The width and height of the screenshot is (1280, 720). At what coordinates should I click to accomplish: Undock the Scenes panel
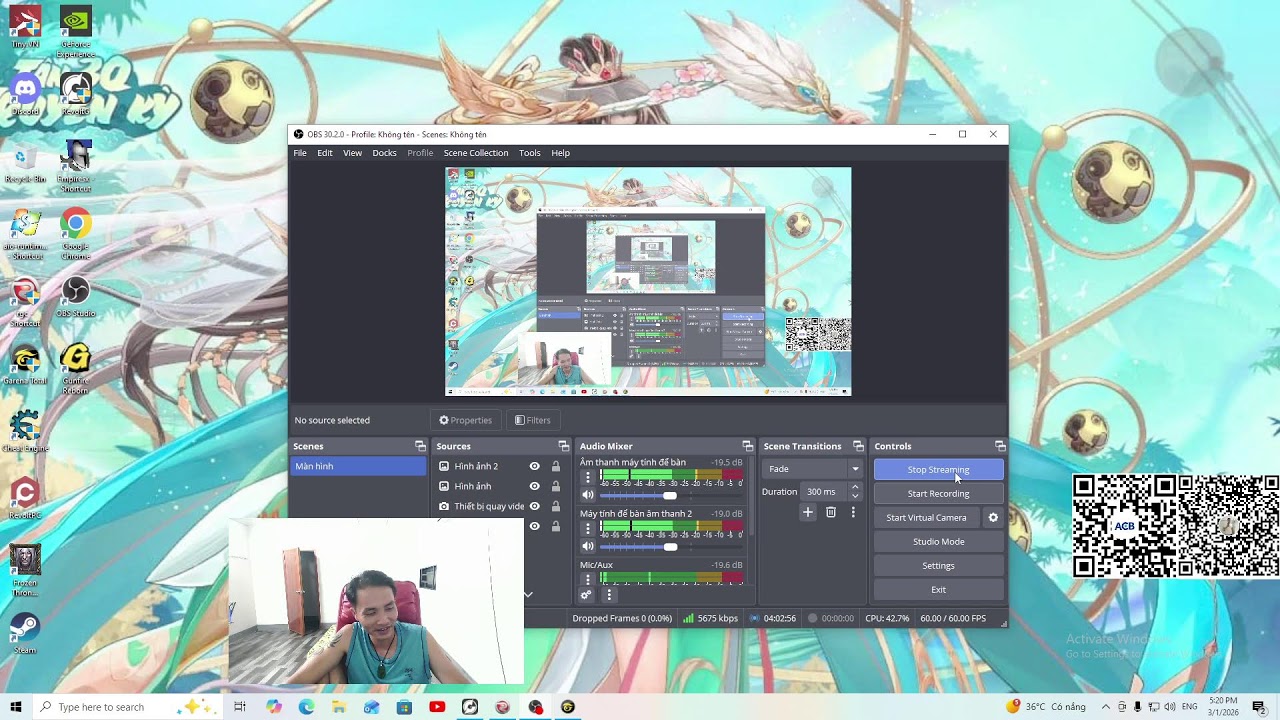[420, 446]
